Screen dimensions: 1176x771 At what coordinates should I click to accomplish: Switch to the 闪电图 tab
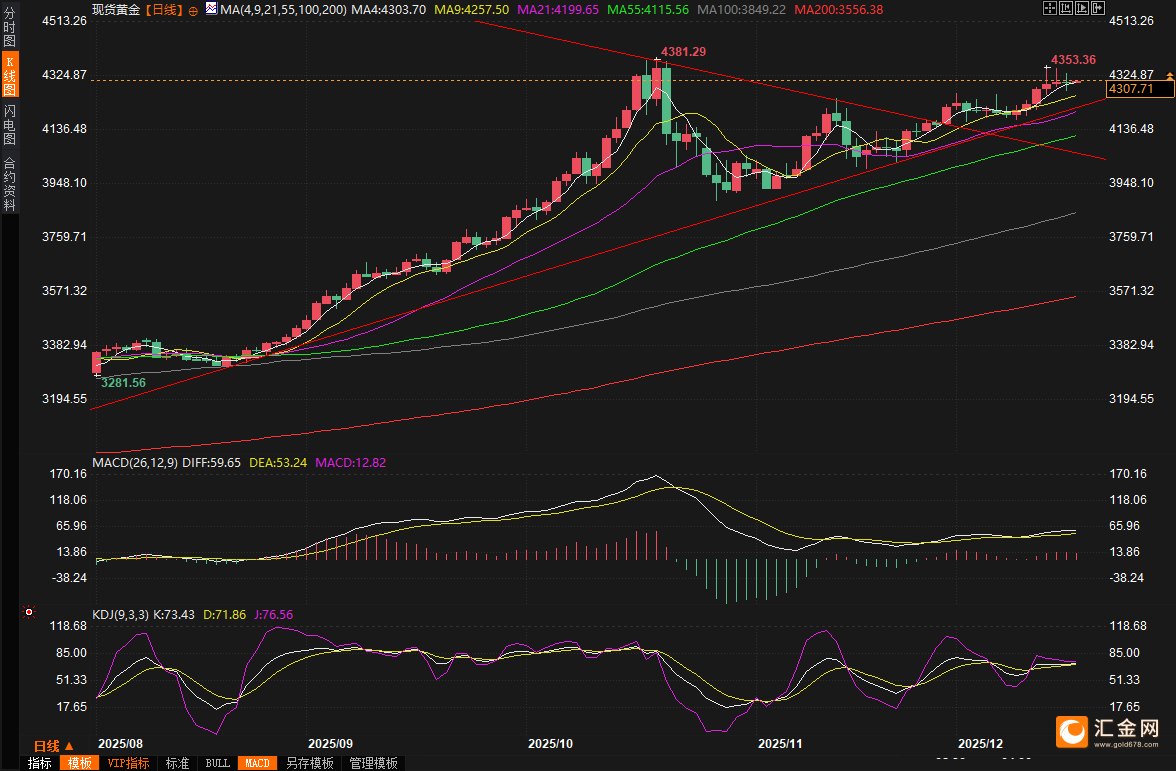point(10,125)
